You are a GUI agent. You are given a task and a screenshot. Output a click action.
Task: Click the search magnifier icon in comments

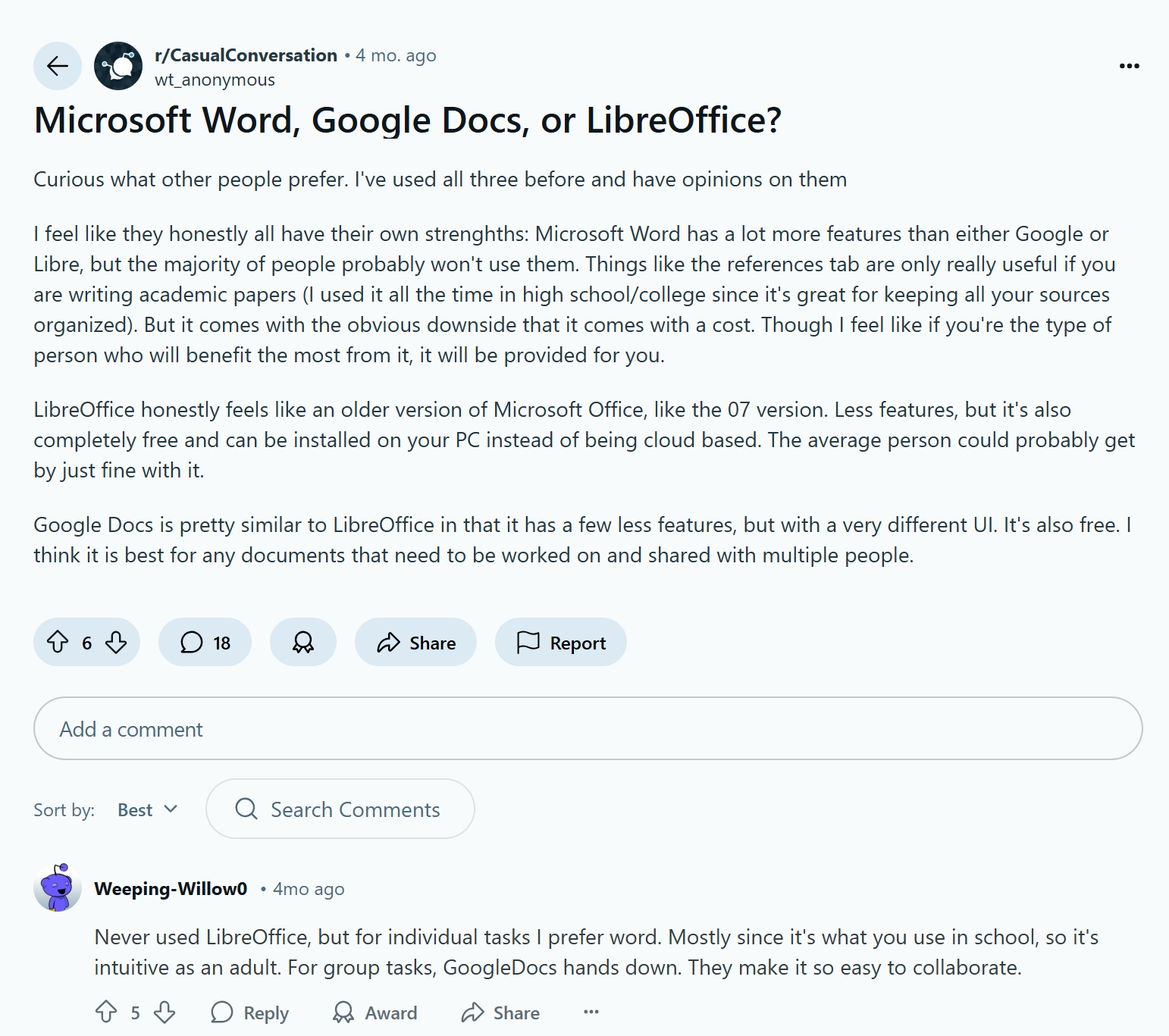pos(246,809)
